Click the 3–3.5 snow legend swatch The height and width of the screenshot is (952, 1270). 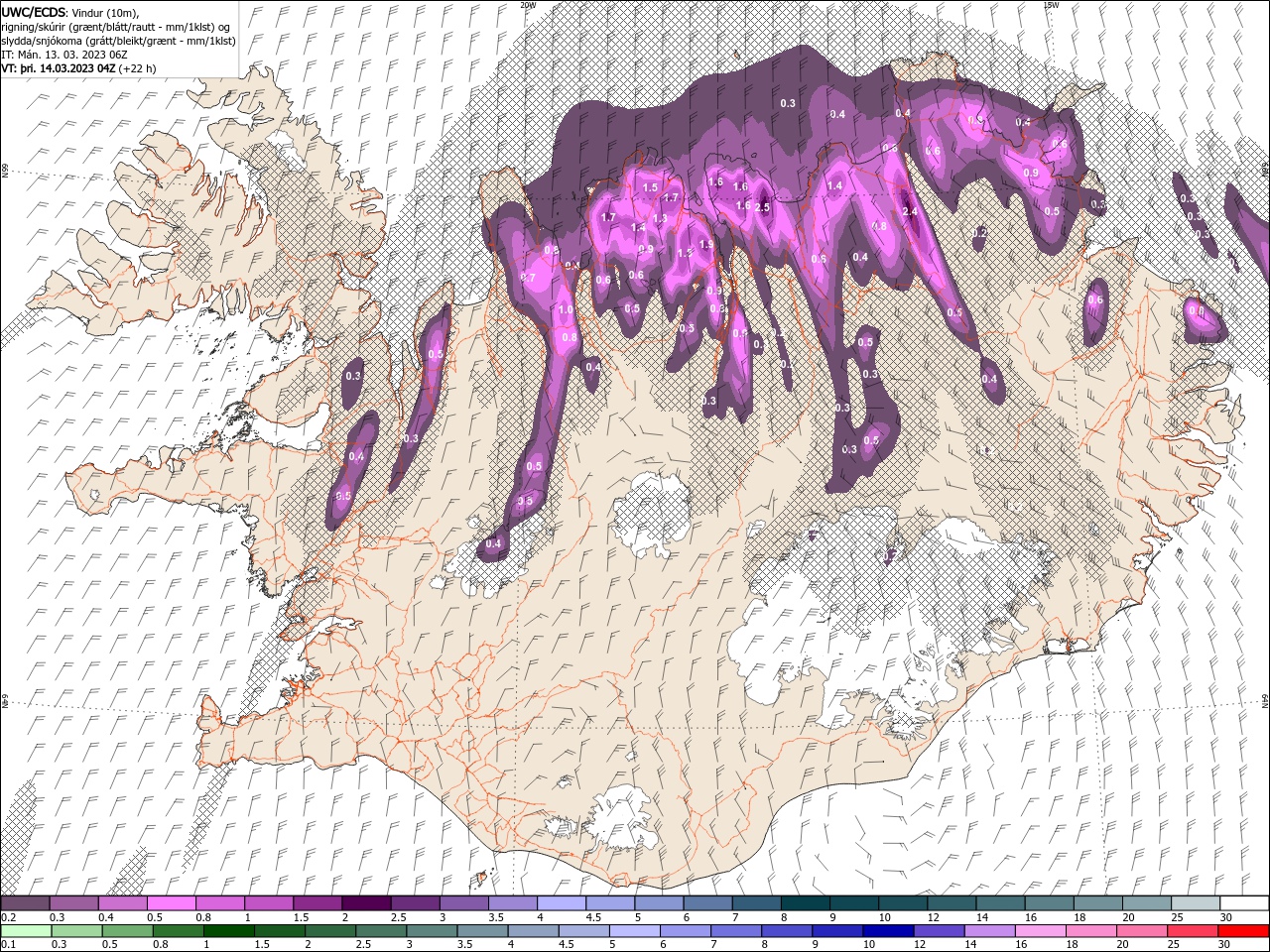463,903
